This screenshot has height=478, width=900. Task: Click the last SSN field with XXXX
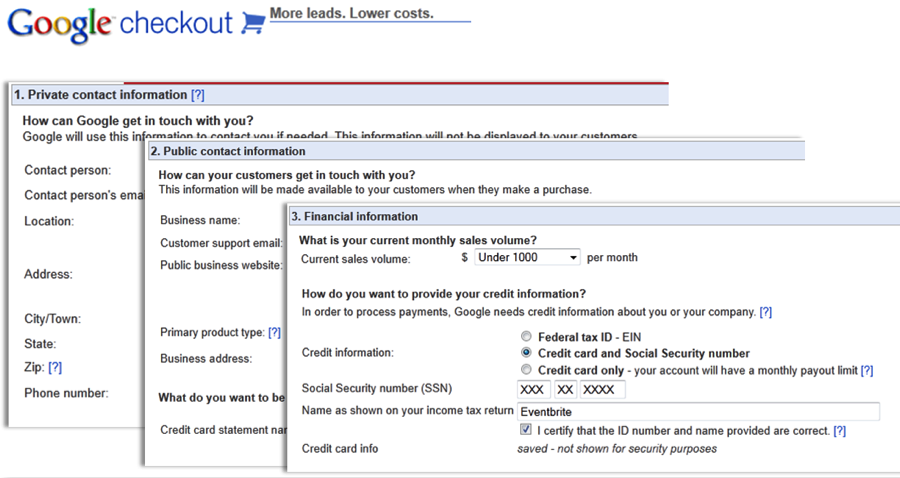tap(603, 390)
